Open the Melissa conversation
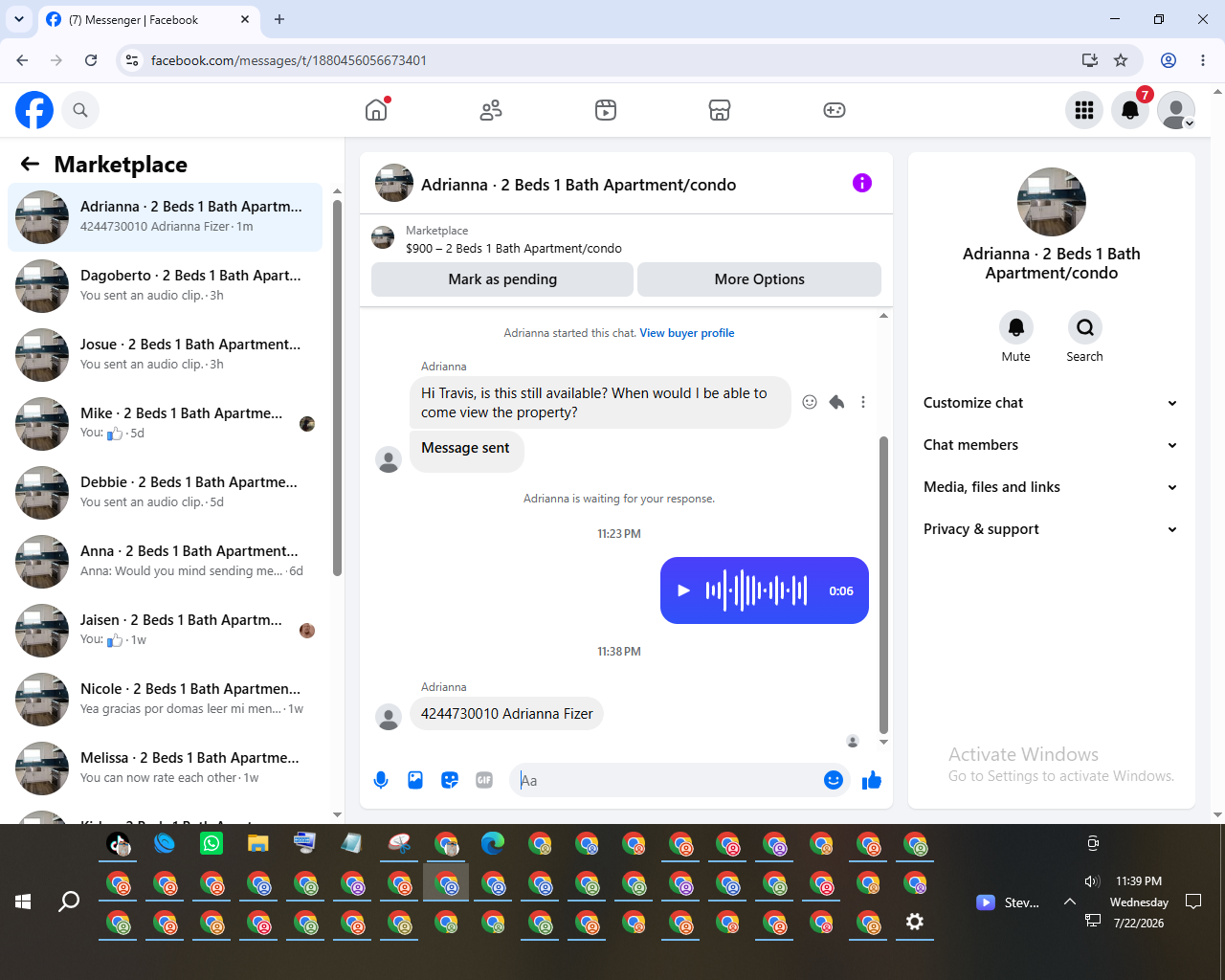Viewport: 1225px width, 980px height. tap(165, 768)
